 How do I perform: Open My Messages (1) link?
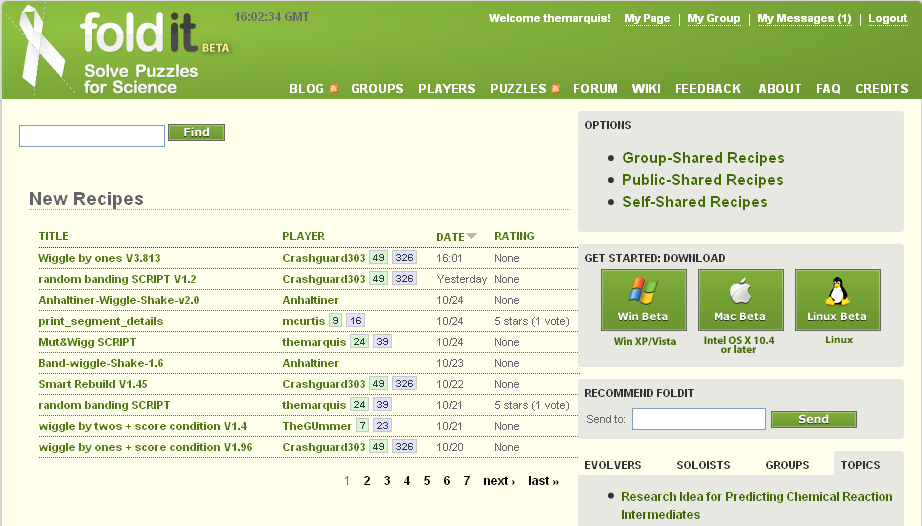tap(804, 18)
